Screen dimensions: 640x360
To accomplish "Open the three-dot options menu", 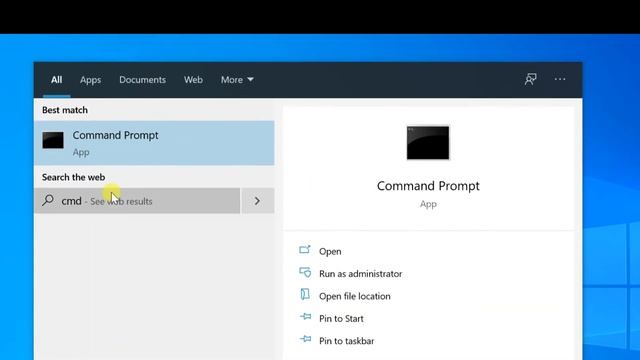I will pos(560,79).
